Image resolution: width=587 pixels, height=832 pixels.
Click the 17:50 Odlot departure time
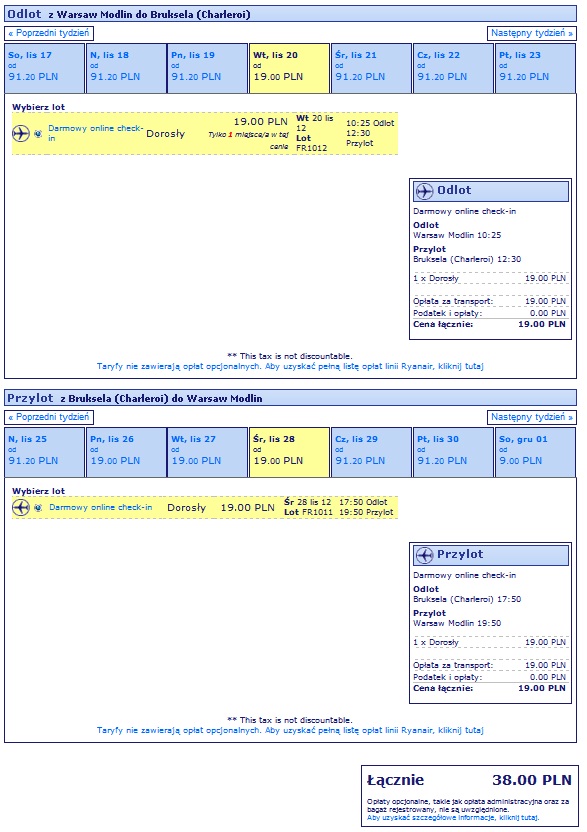pyautogui.click(x=364, y=502)
